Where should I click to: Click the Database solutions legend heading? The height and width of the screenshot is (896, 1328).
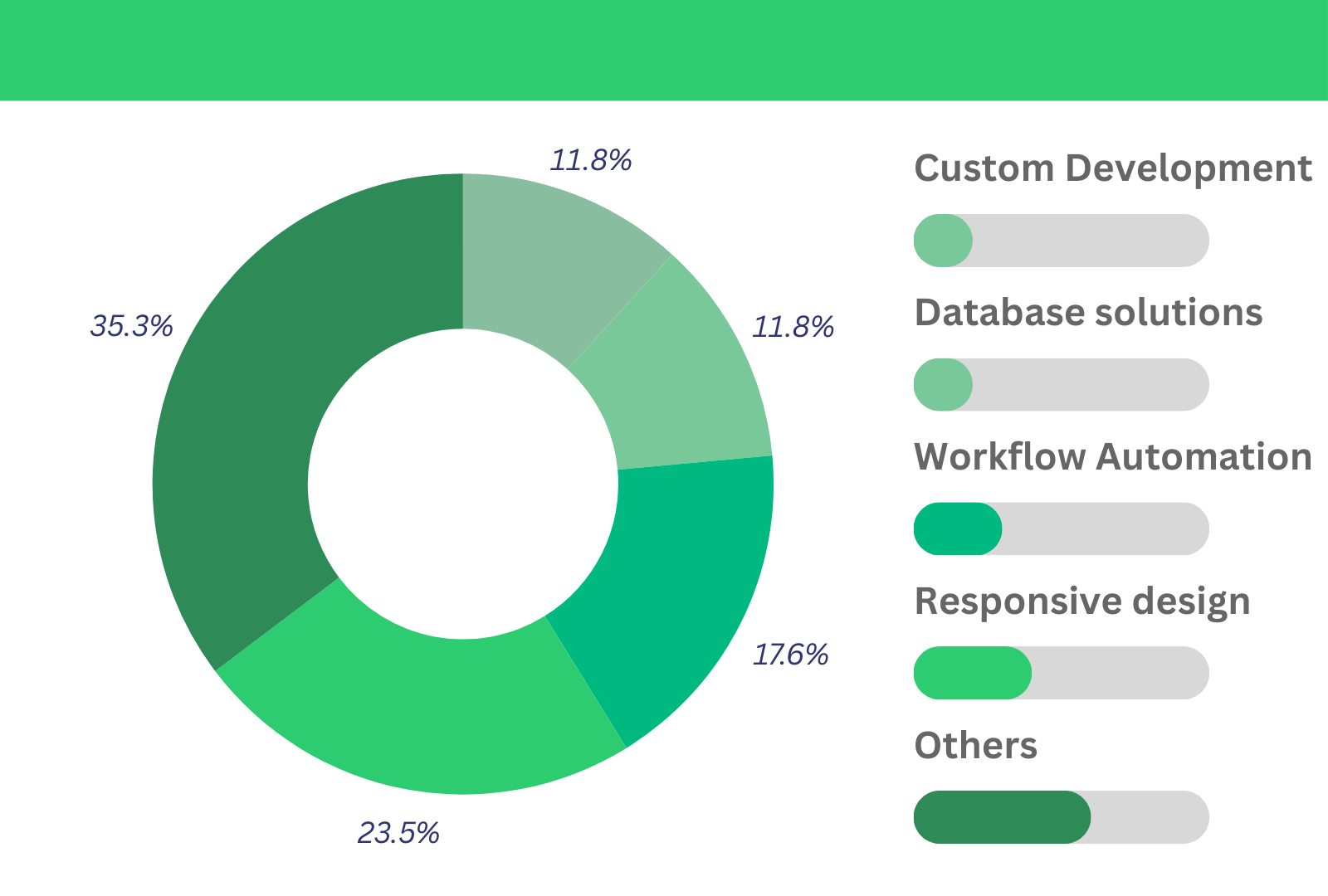1087,313
